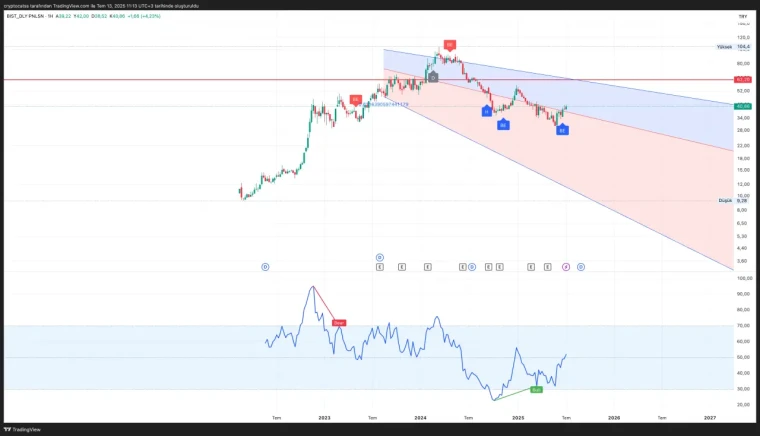The height and width of the screenshot is (436, 760).
Task: Select the rightmost blue buy signal marker
Action: (x=562, y=131)
